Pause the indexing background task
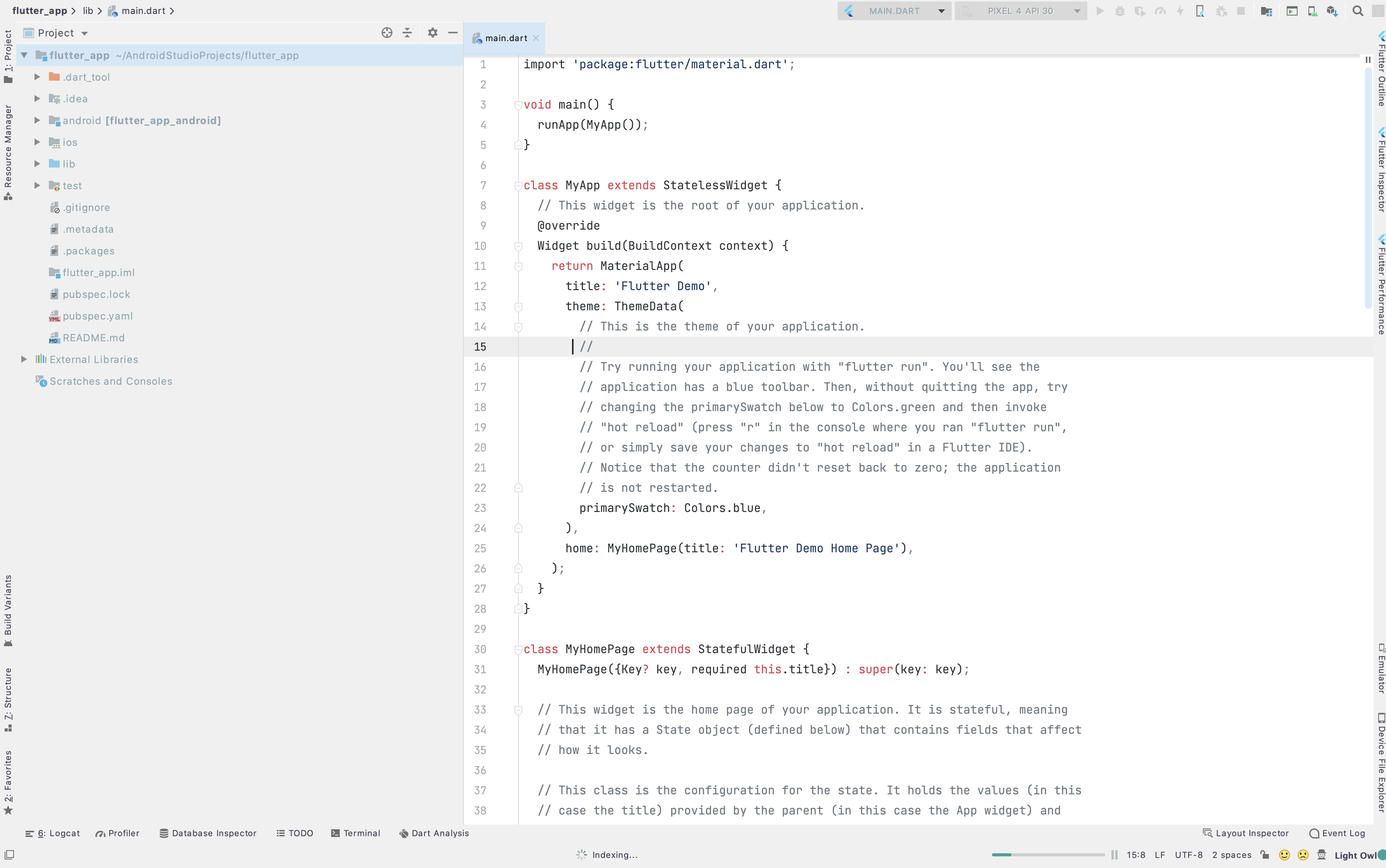1386x868 pixels. [x=1115, y=855]
